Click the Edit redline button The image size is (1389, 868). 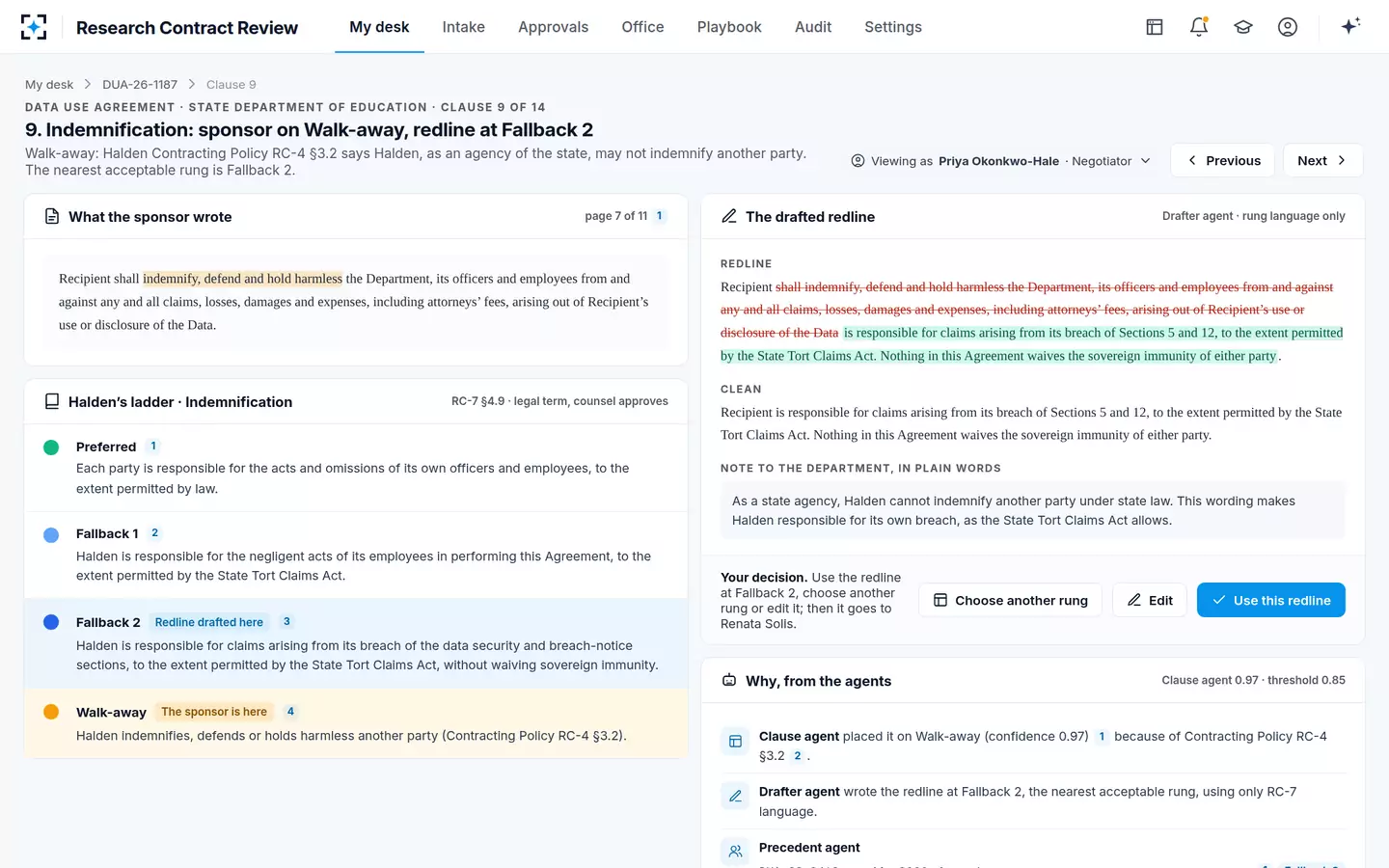[1150, 600]
